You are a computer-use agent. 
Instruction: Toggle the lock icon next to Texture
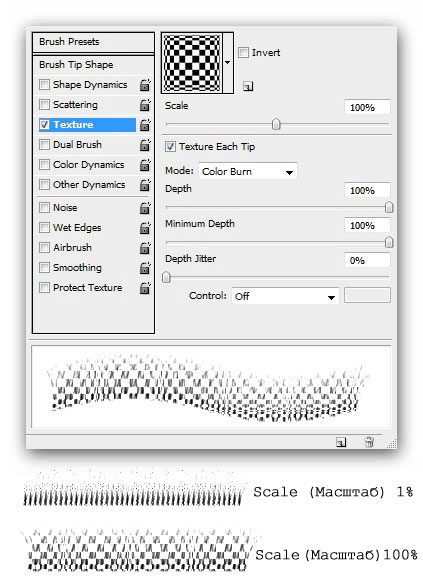click(145, 125)
